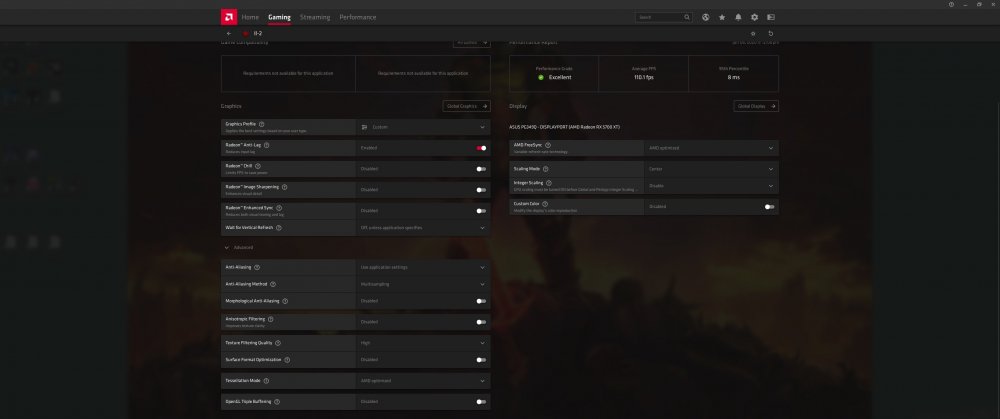This screenshot has height=419, width=1000.
Task: Enable Radeon Enhanced Sync toggle
Action: 482,210
